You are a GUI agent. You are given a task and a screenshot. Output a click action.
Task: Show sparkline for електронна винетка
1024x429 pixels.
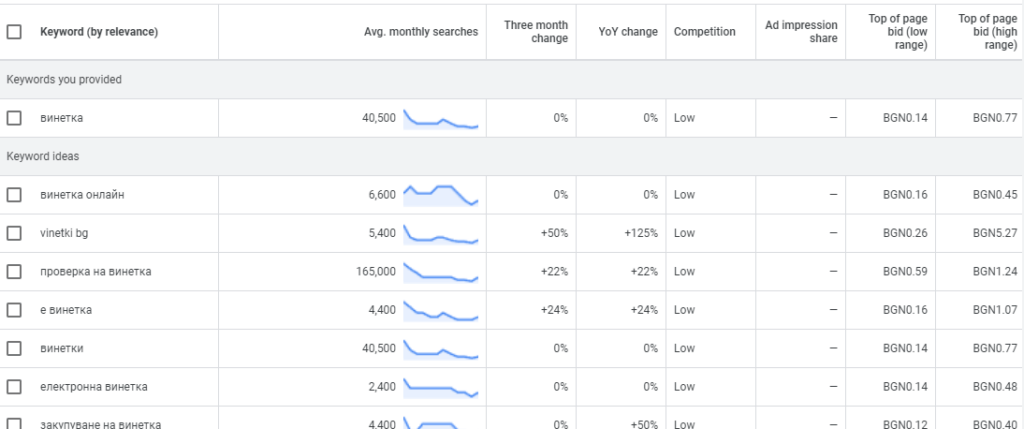tap(441, 386)
